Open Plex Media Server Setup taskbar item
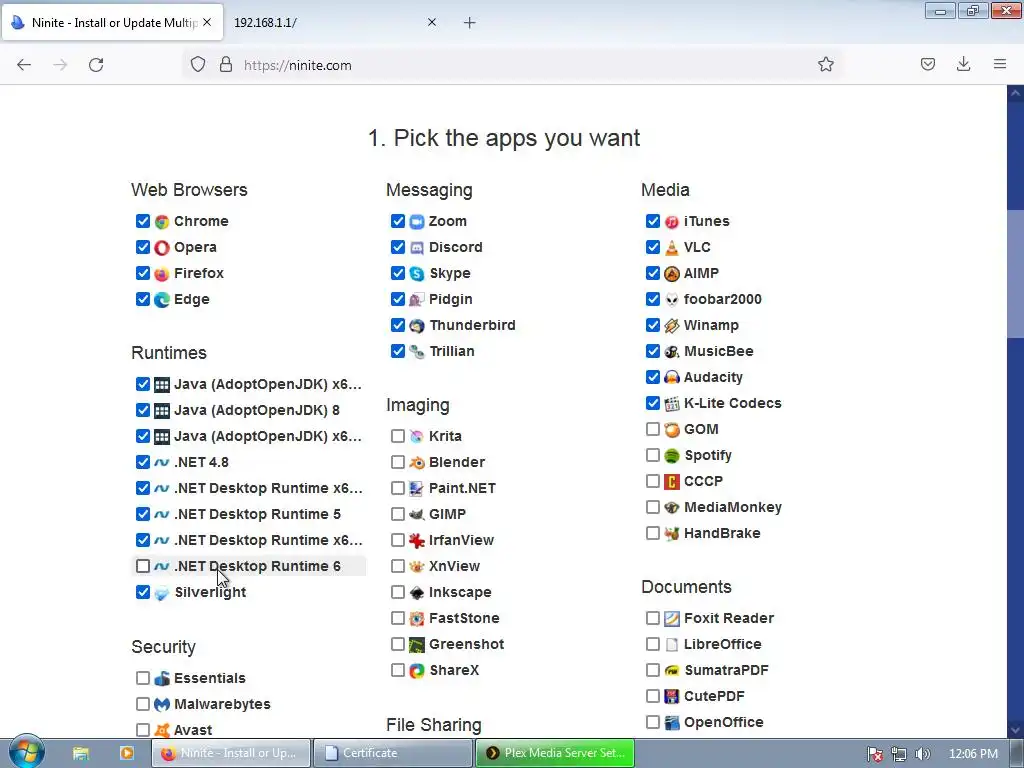This screenshot has width=1024, height=768. 555,753
